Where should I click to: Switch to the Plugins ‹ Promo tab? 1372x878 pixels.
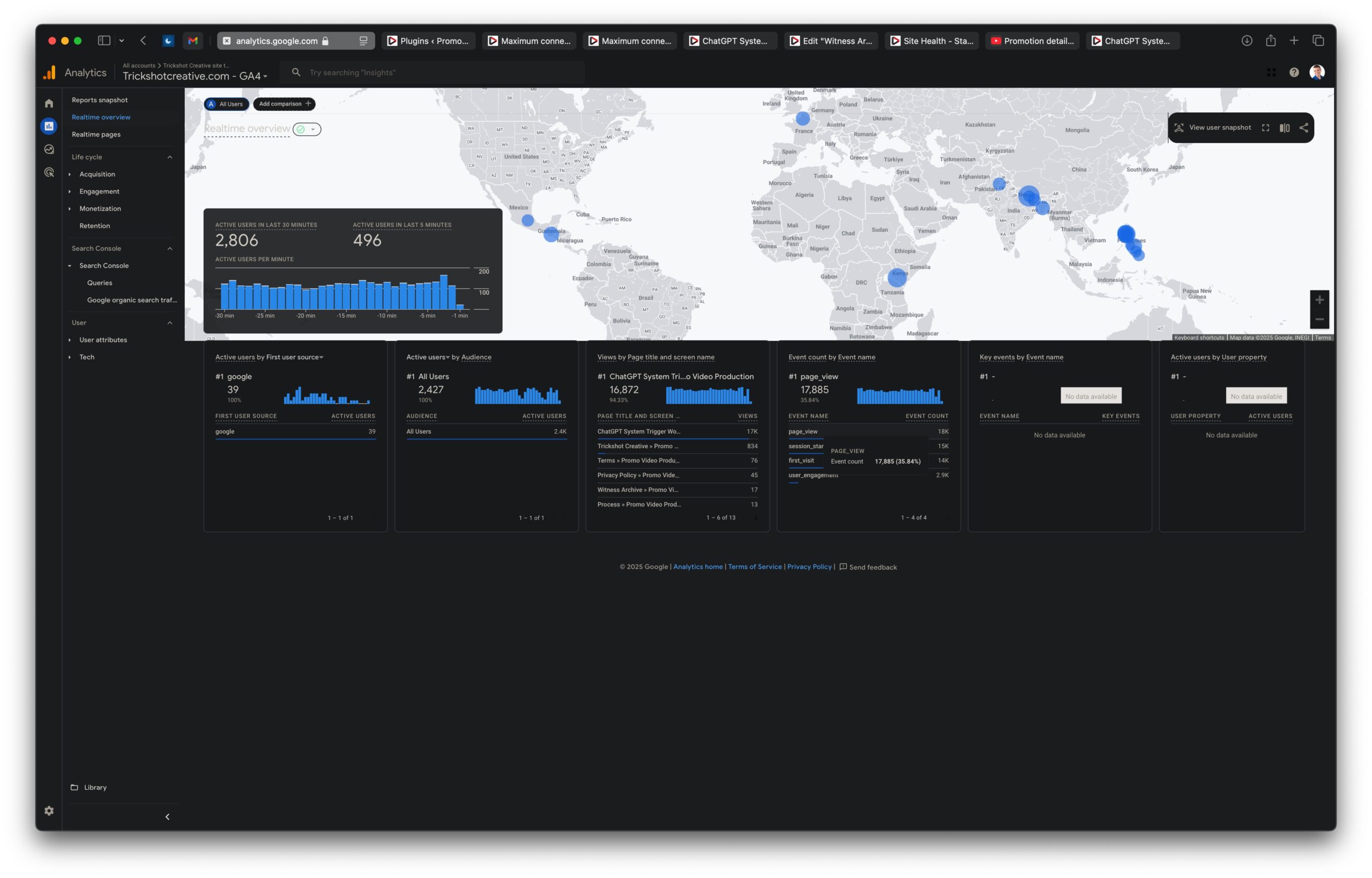[428, 41]
